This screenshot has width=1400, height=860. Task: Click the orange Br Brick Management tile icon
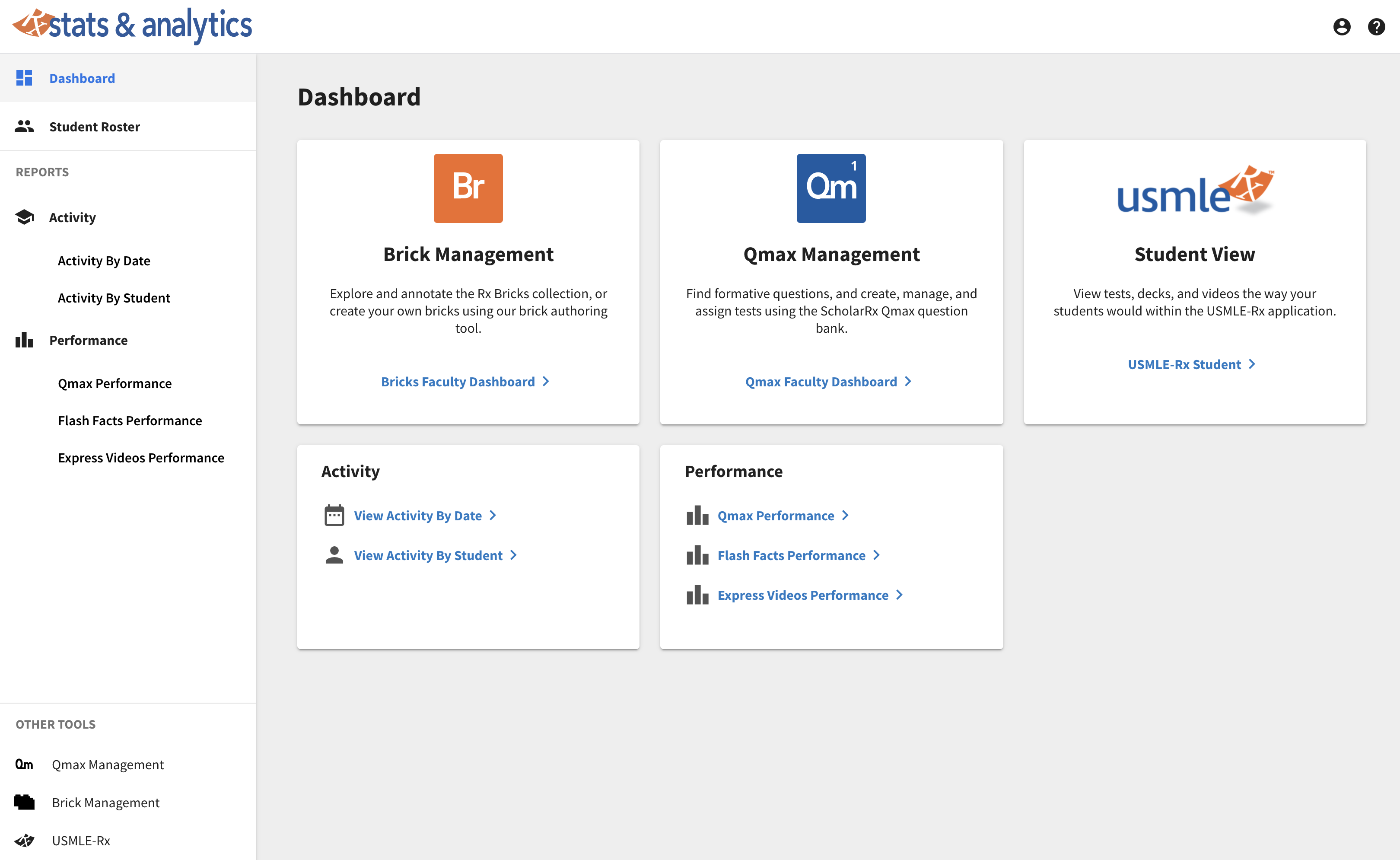468,188
